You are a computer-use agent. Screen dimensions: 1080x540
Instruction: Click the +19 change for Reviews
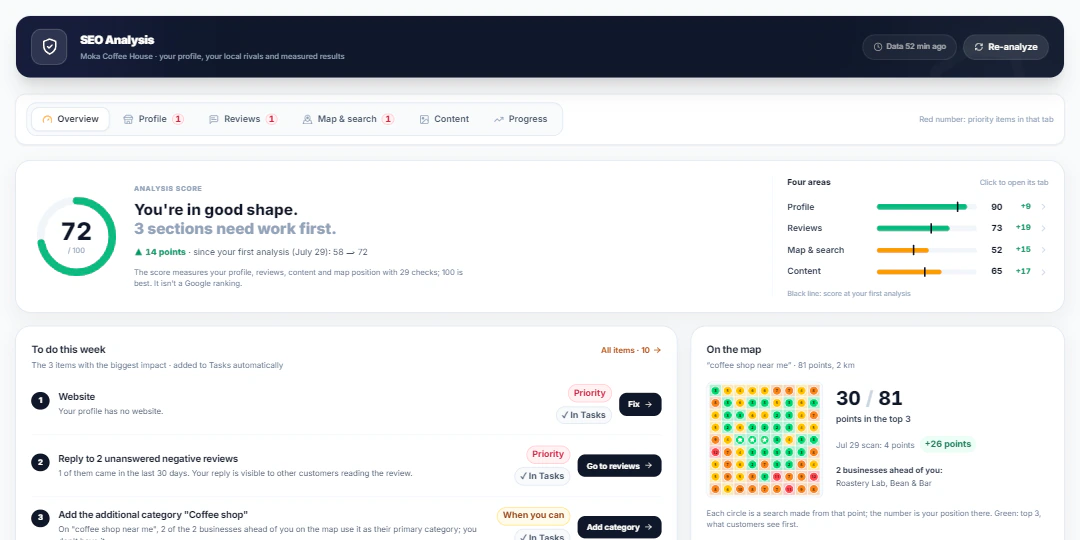point(1023,228)
